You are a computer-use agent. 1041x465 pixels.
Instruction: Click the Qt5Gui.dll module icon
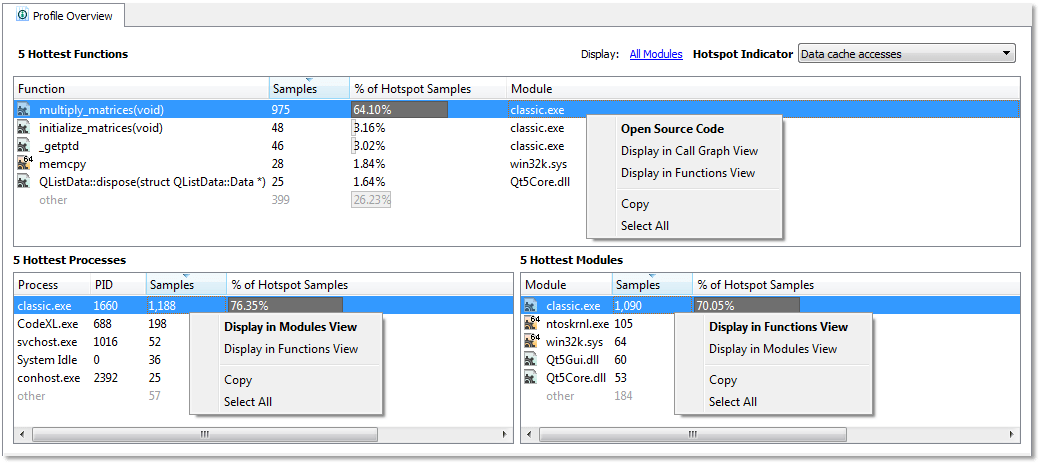click(531, 360)
